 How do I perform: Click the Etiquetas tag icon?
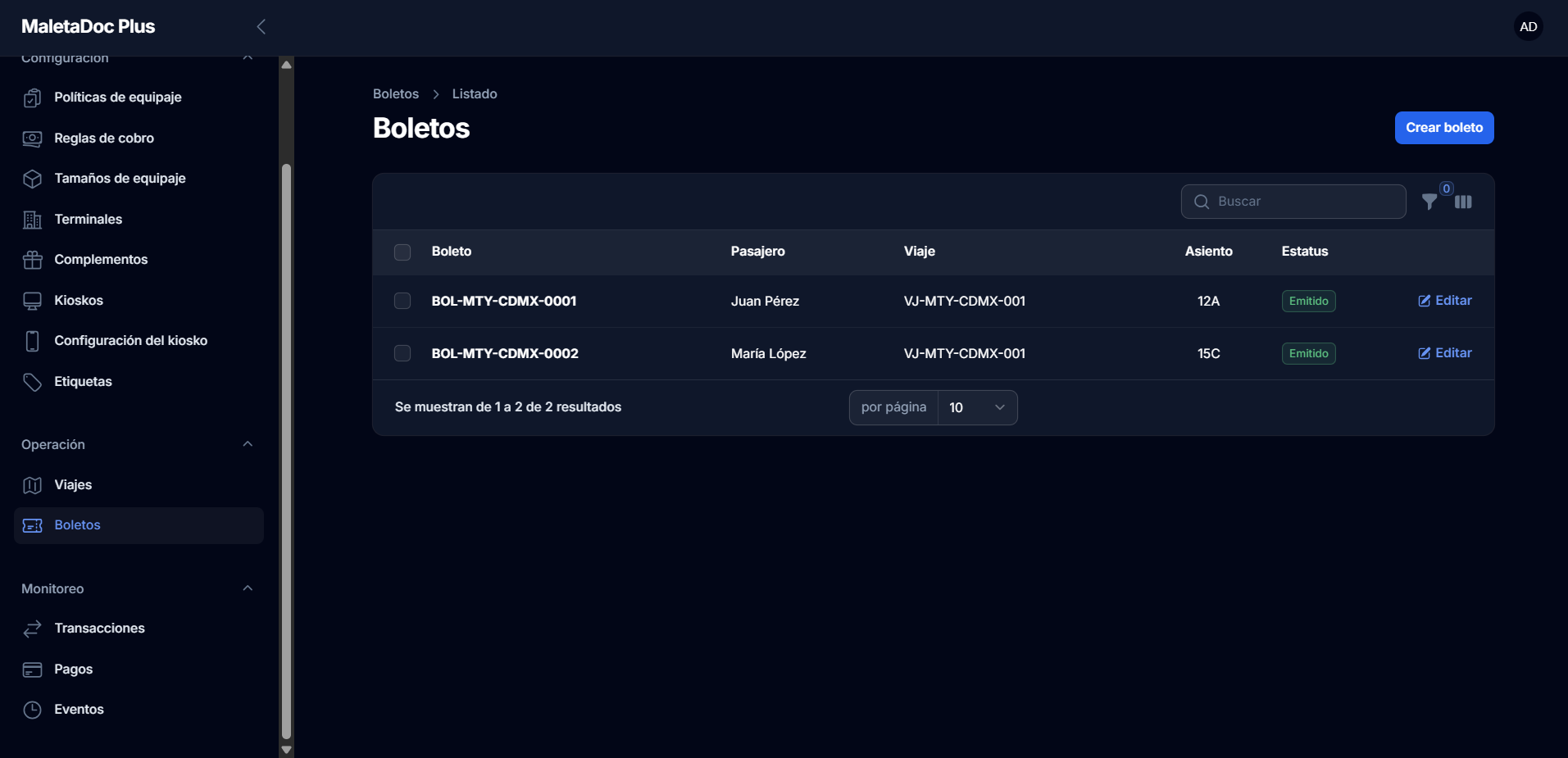coord(32,382)
